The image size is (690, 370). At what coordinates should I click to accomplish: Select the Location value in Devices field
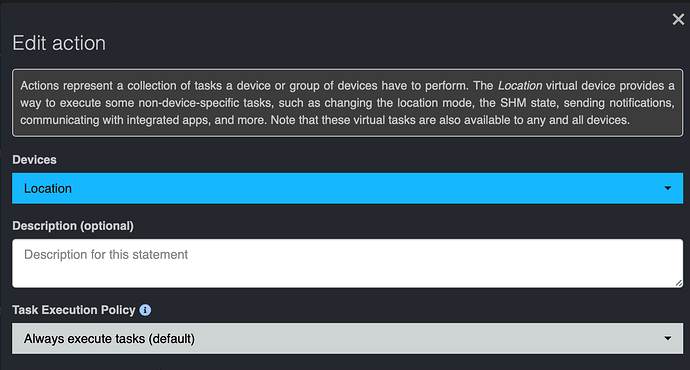(x=48, y=189)
